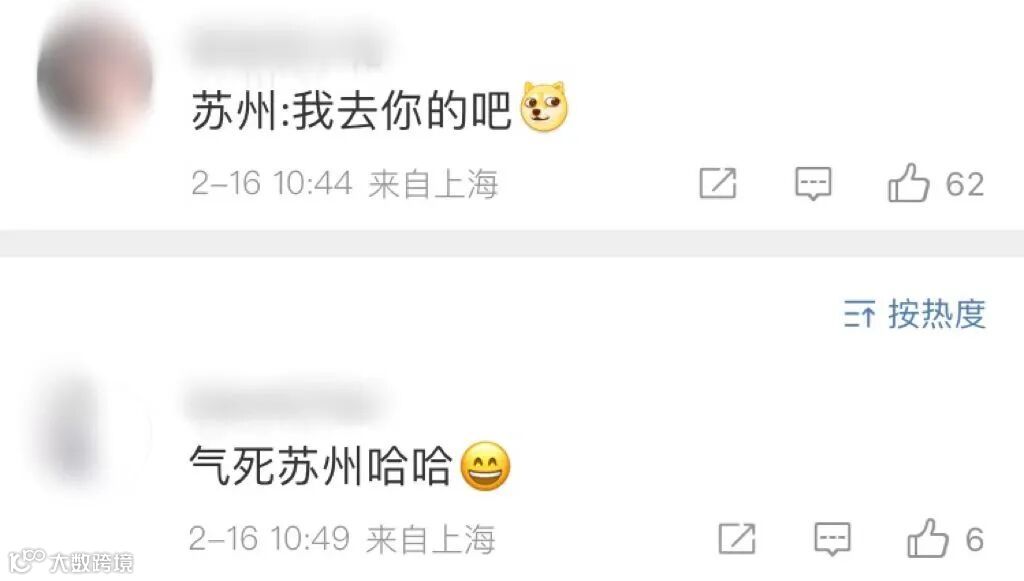Click timestamp 2-16 10:49 来自上海

pos(342,539)
